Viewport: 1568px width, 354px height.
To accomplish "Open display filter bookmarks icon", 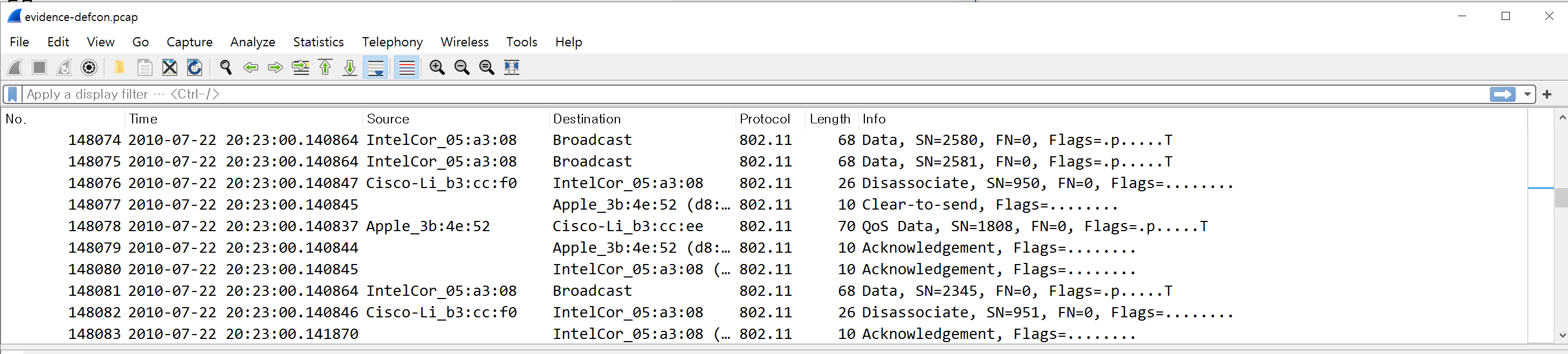I will point(12,94).
